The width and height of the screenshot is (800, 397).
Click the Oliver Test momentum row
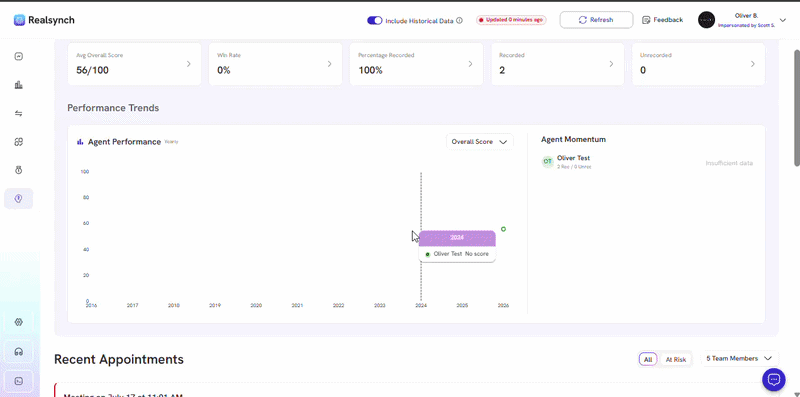[646, 162]
